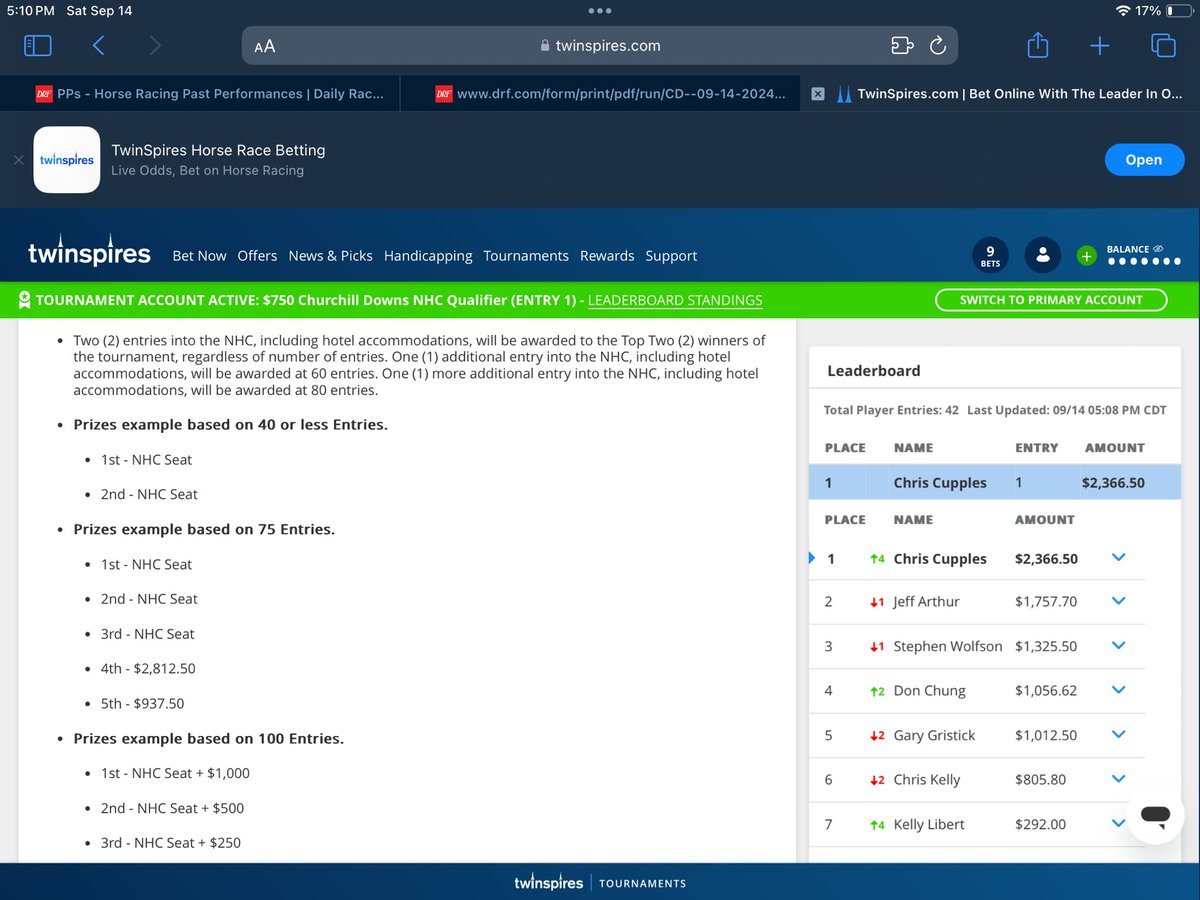The height and width of the screenshot is (900, 1200).
Task: Click the '4th - $2,812.50' prize line
Action: point(149,669)
